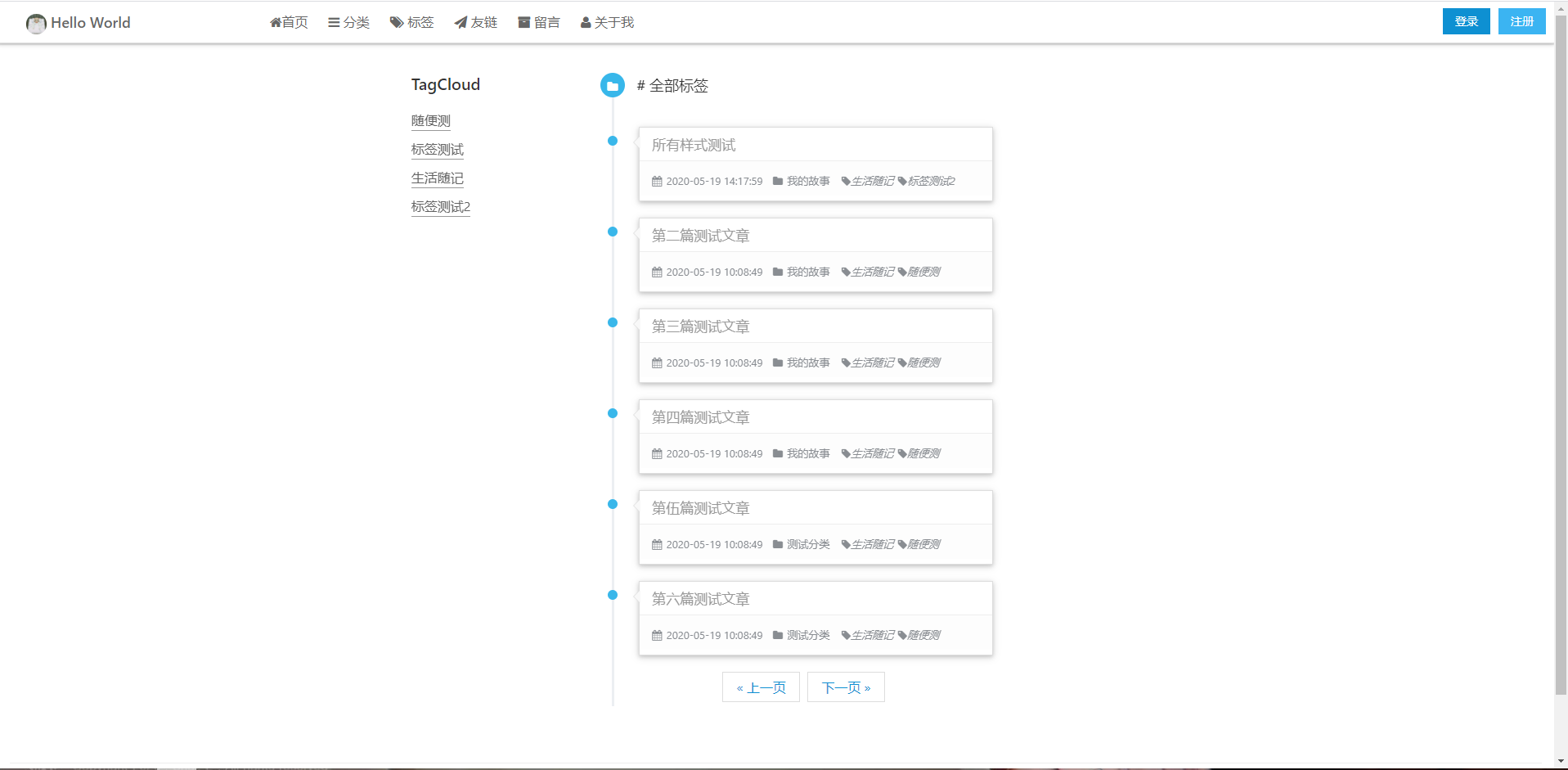The height and width of the screenshot is (770, 1568).
Task: Open the article 第四篇测试文章
Action: pos(700,417)
